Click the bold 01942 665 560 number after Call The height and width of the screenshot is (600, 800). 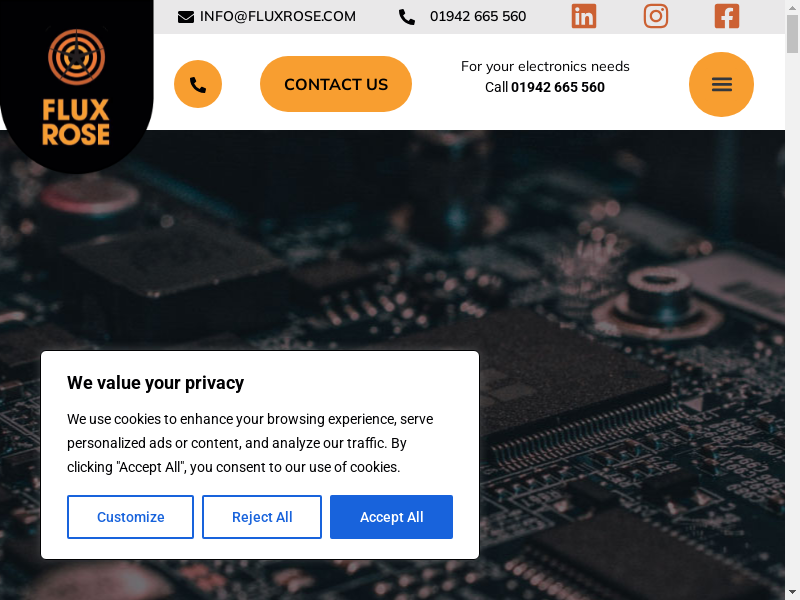coord(558,87)
